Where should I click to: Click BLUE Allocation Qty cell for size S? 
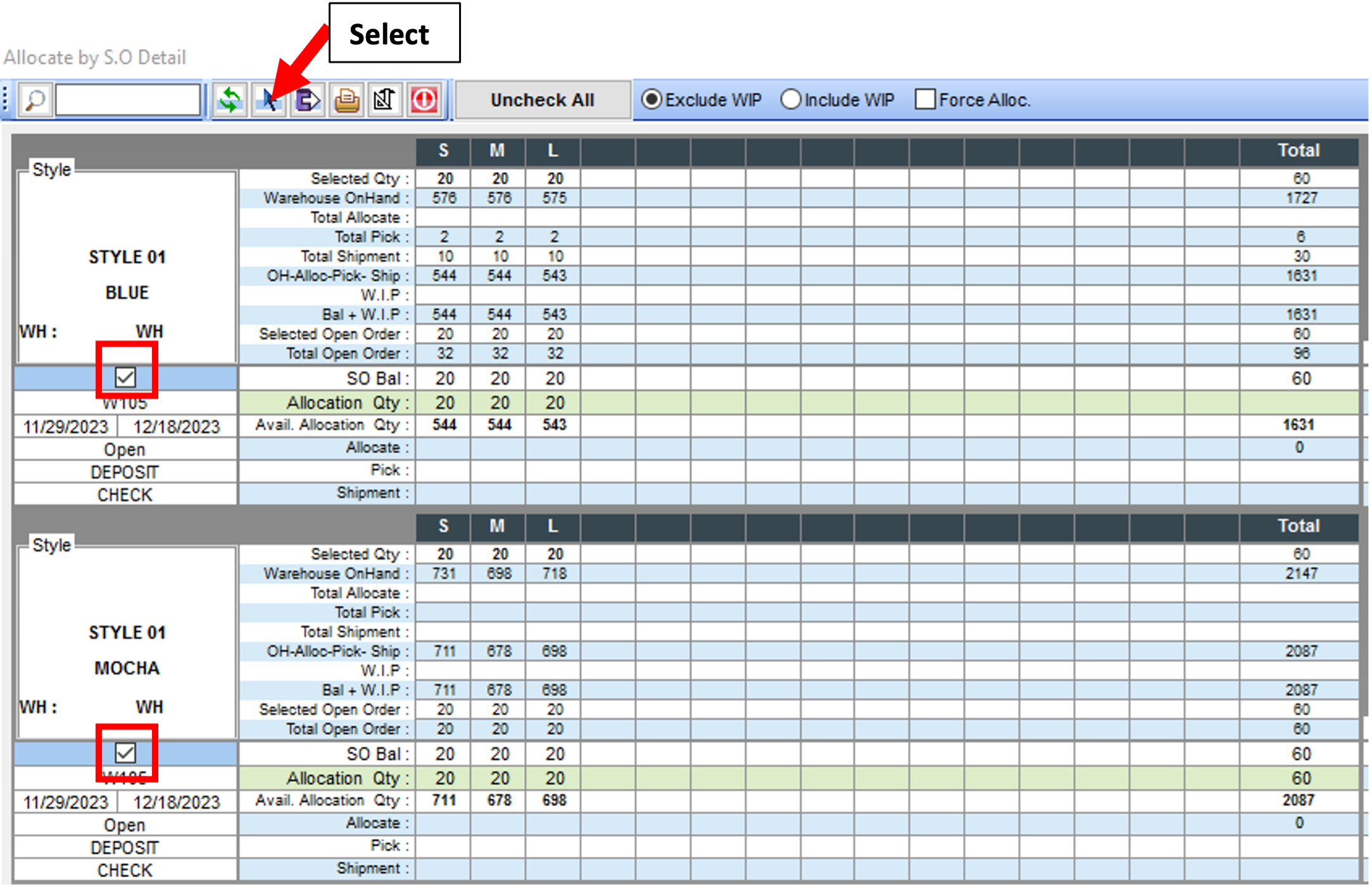(444, 403)
